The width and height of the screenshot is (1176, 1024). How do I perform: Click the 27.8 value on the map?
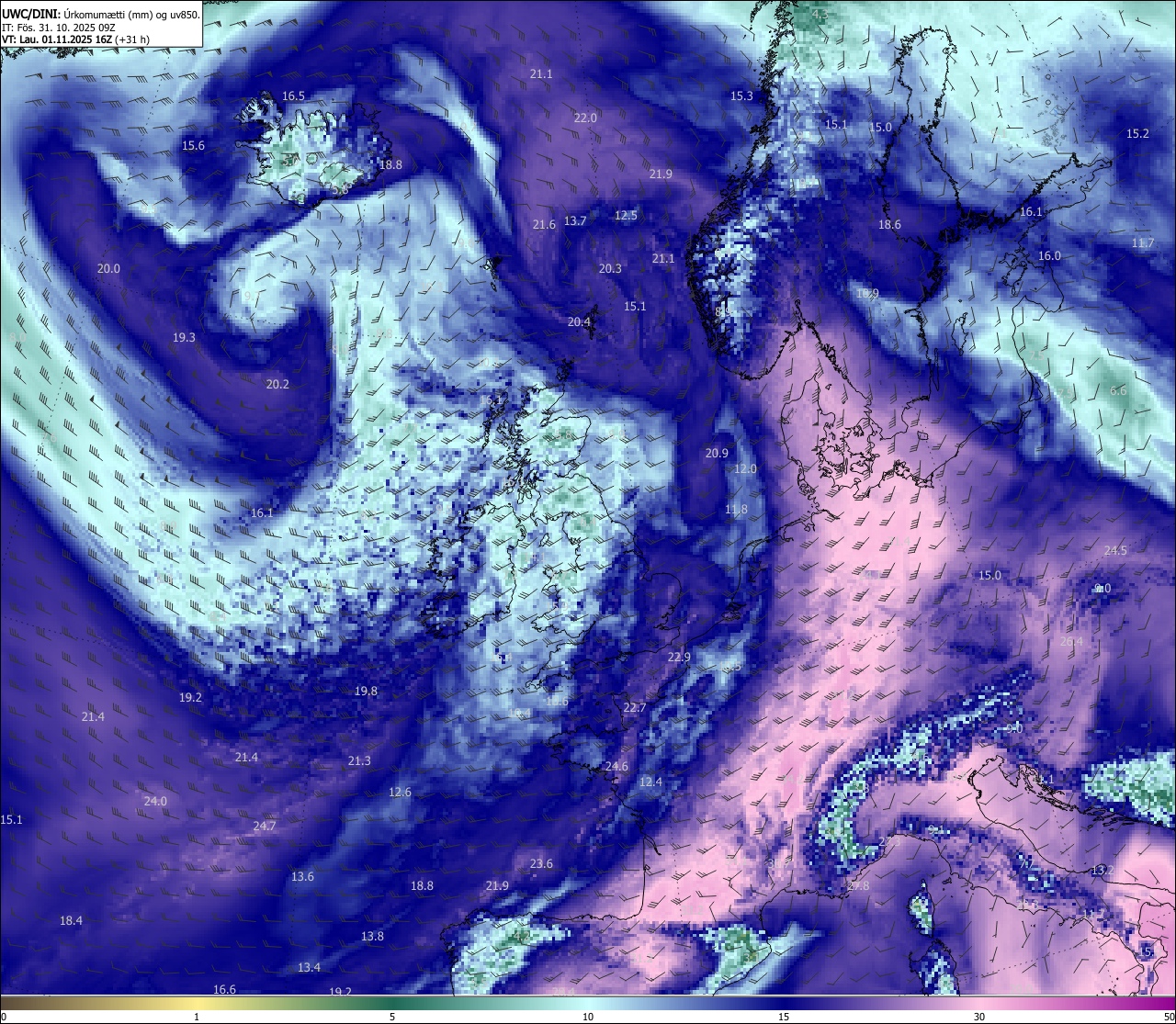[858, 886]
